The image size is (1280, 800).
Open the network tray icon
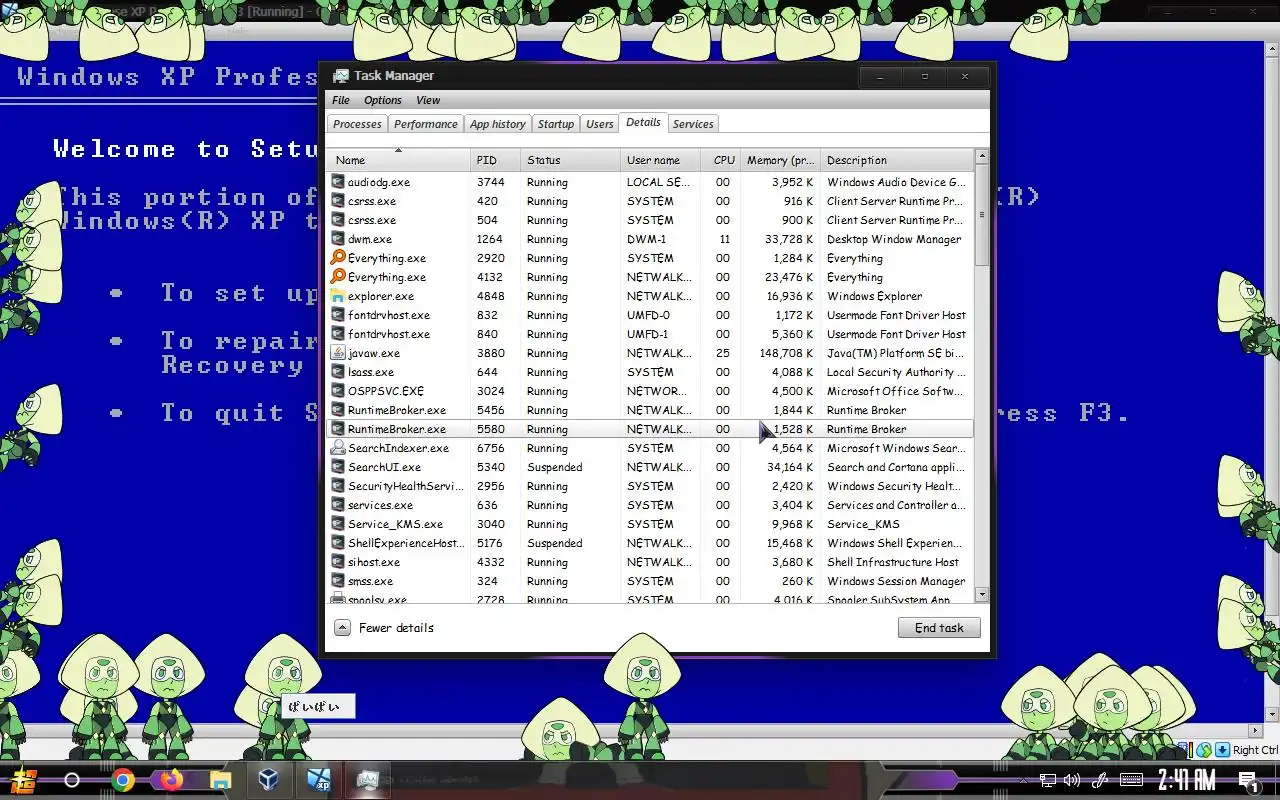1047,780
